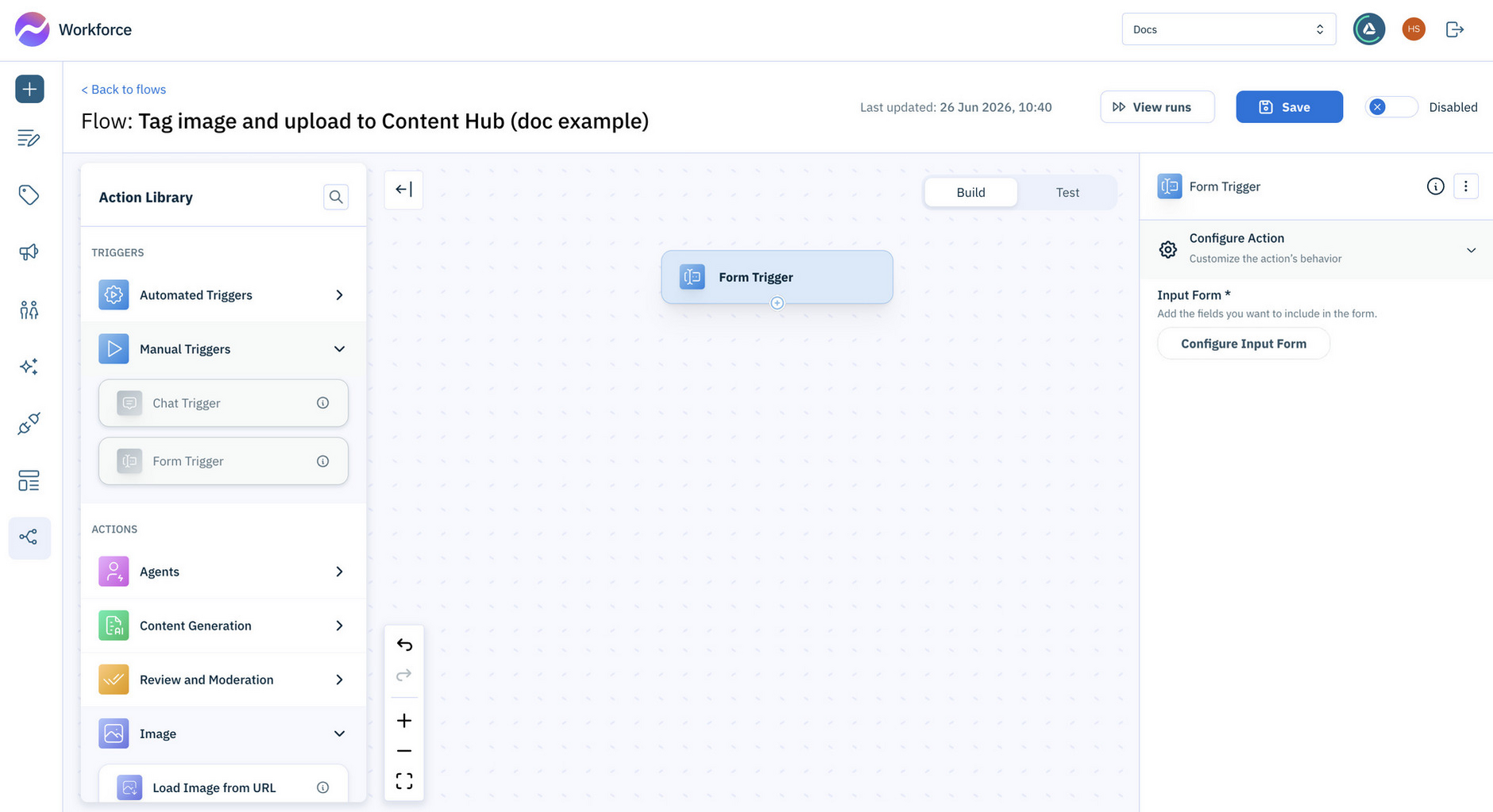The image size is (1493, 812).
Task: Select Load Image from URL action
Action: [223, 784]
